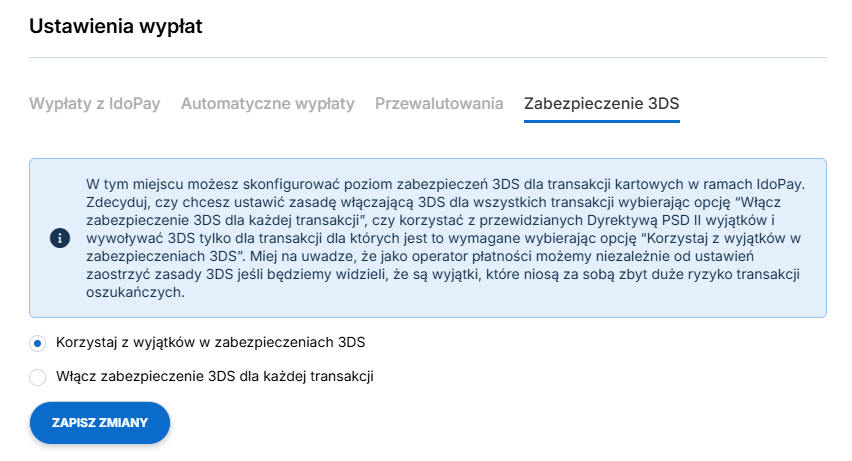The image size is (852, 461).
Task: Click the label Korzystaj z wyjątków w zabezpieczeniach 3DS
Action: click(210, 342)
